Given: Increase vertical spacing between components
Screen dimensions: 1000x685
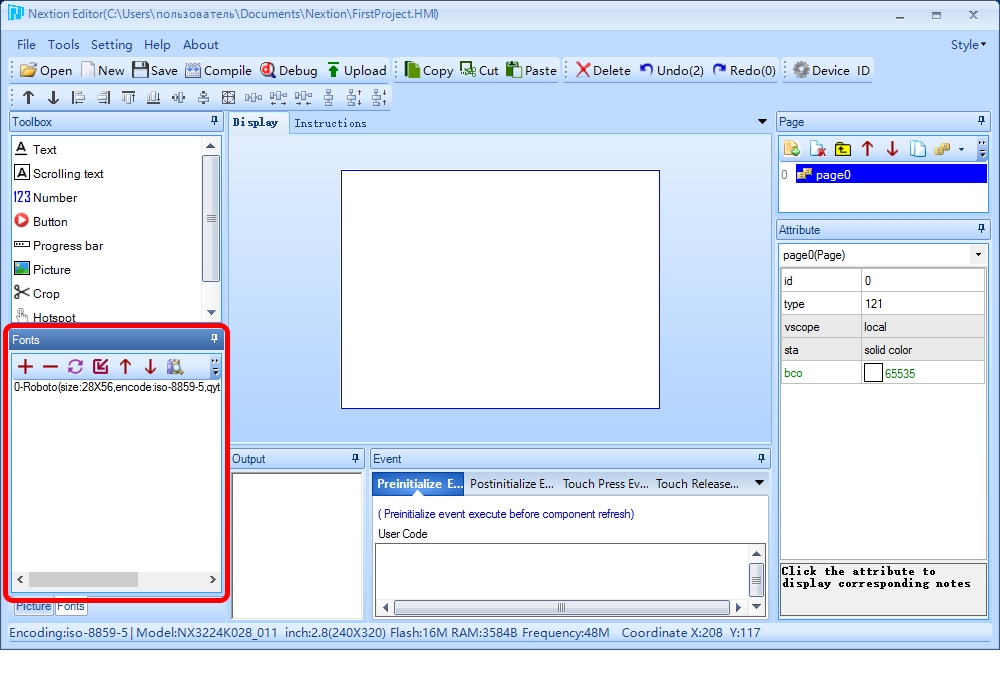Looking at the screenshot, I should pos(354,98).
